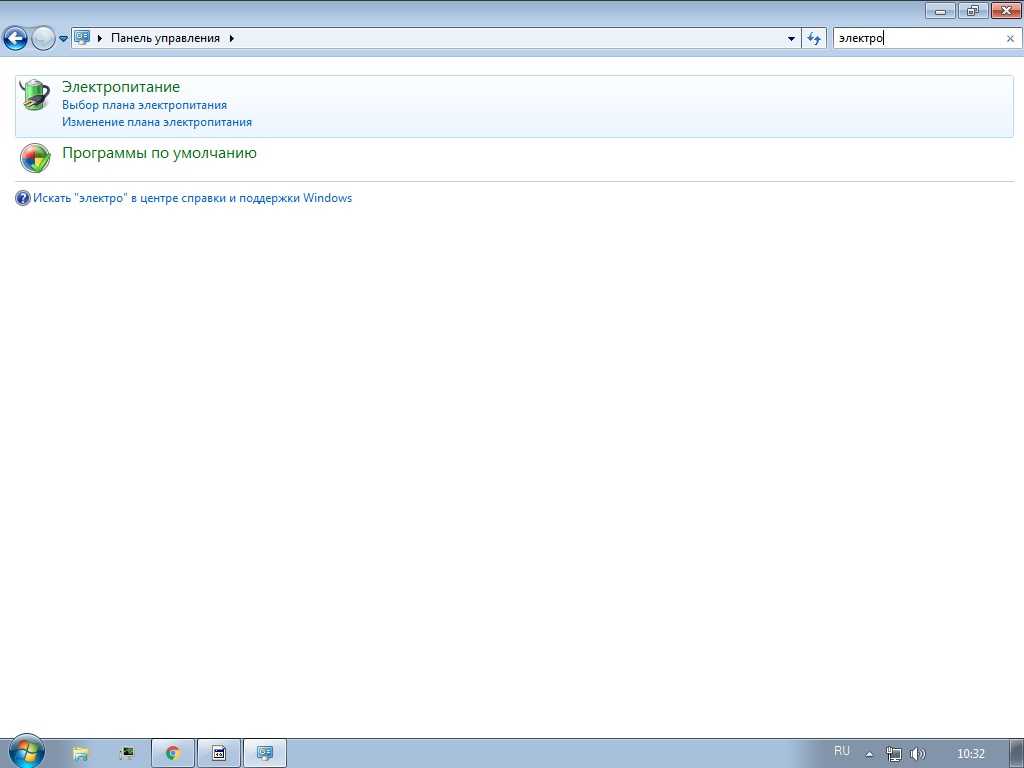Click the network tray icon

pyautogui.click(x=894, y=753)
